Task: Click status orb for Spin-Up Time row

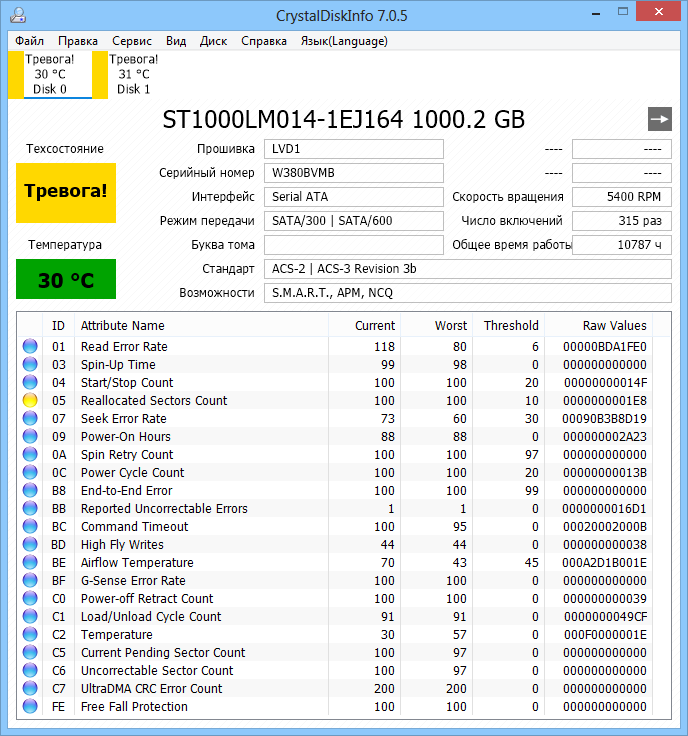Action: pyautogui.click(x=30, y=364)
